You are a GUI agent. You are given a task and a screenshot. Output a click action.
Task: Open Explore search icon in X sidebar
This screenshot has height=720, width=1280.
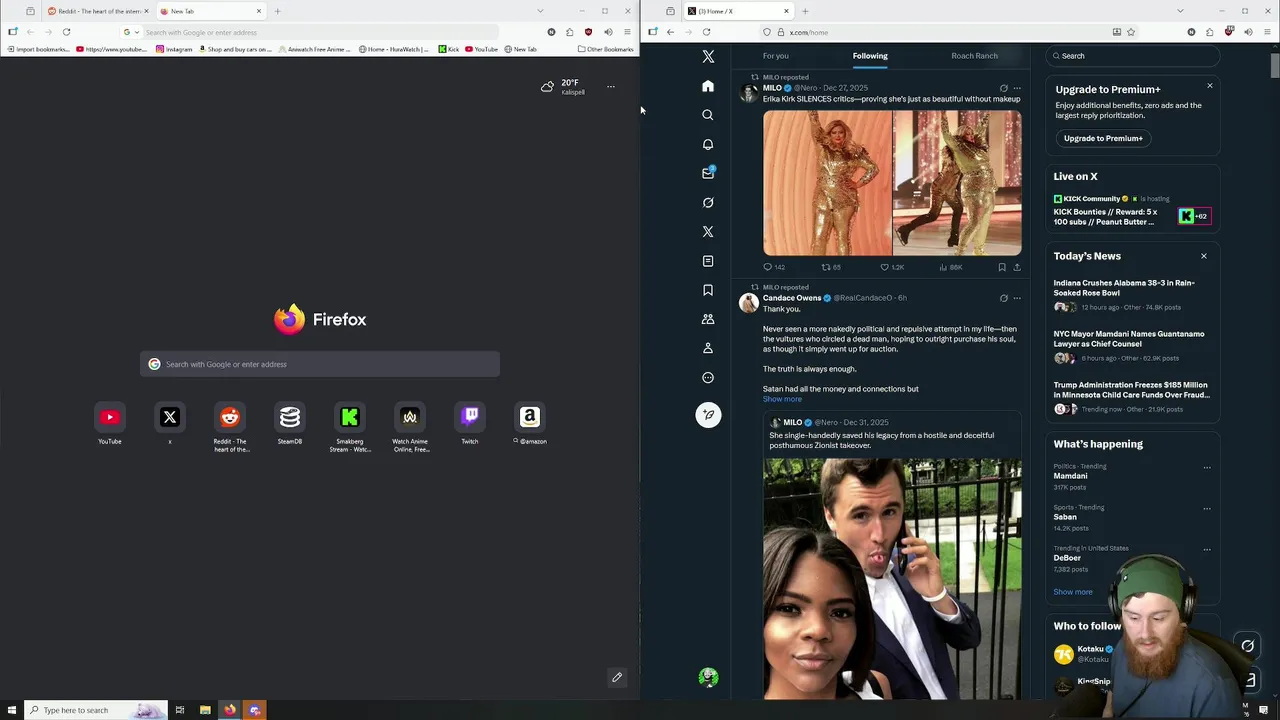[708, 115]
